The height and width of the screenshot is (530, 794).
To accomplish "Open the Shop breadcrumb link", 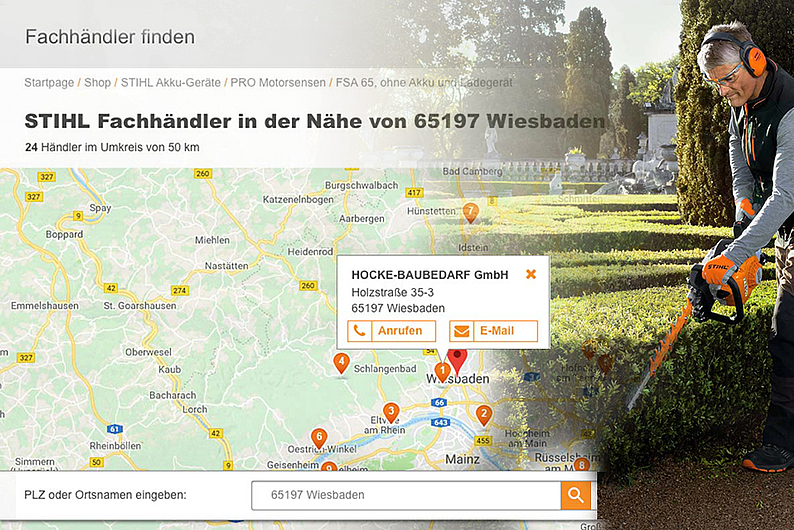I will point(97,83).
